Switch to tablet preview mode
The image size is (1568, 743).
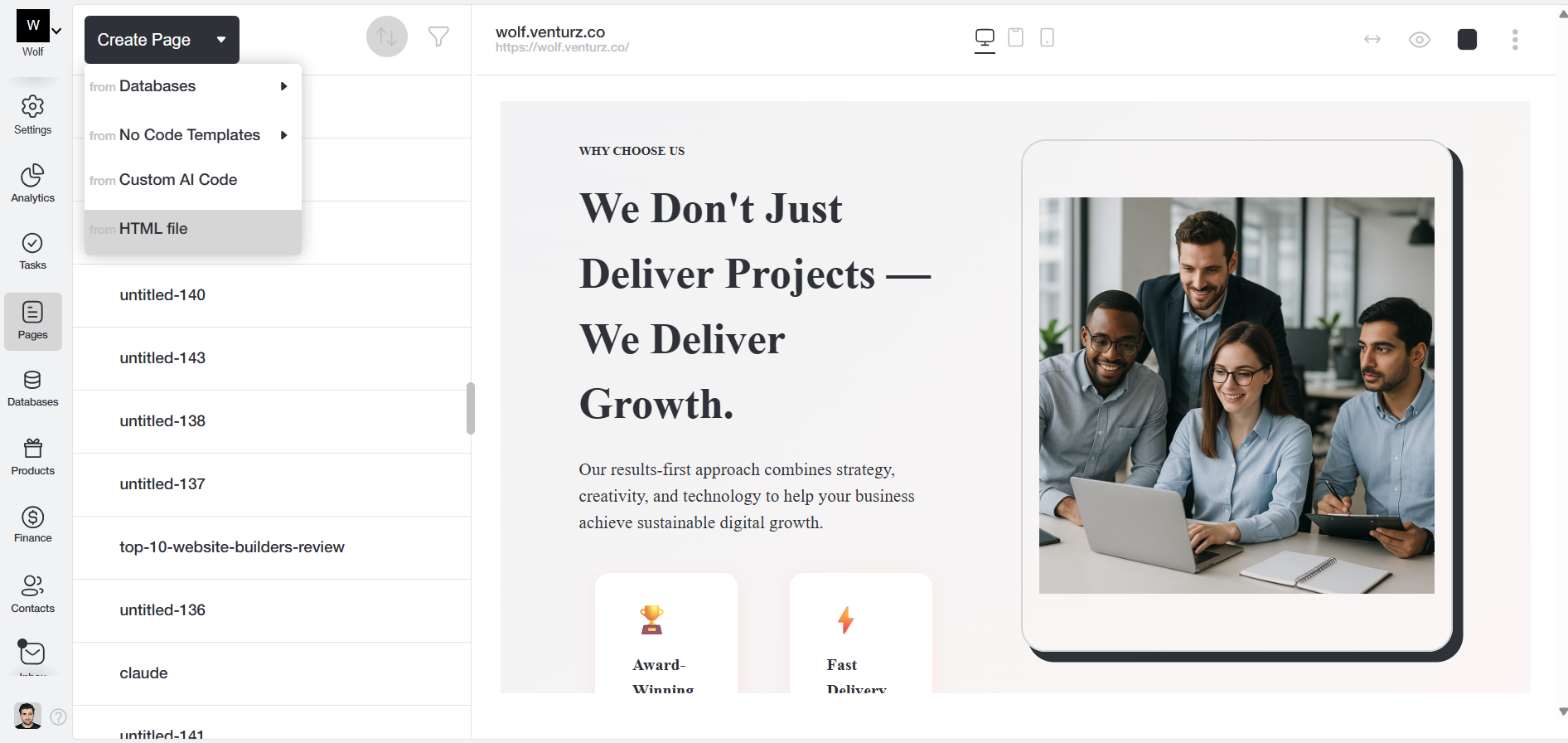click(x=1015, y=37)
